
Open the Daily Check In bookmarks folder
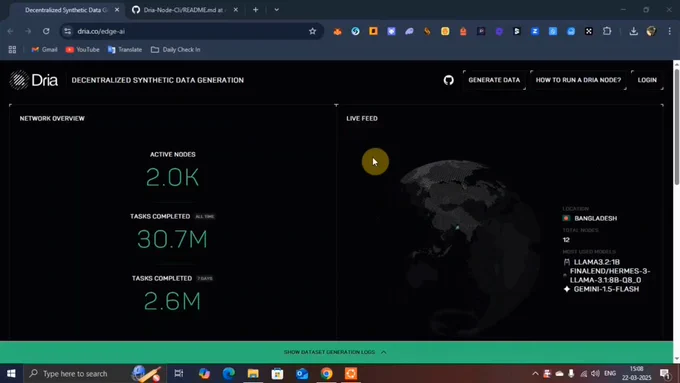[x=176, y=50]
